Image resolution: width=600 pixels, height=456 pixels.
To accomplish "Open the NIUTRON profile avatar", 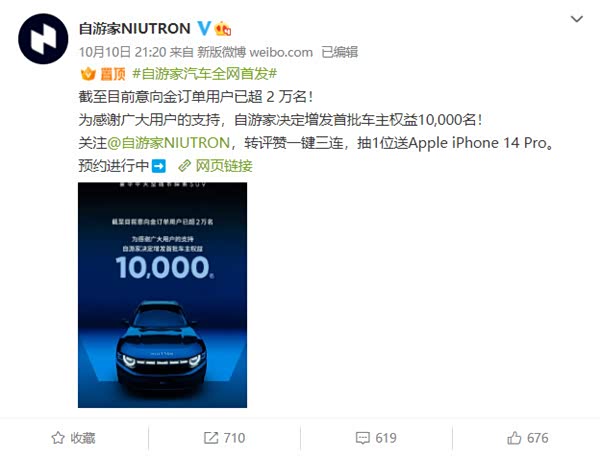I will pyautogui.click(x=43, y=39).
